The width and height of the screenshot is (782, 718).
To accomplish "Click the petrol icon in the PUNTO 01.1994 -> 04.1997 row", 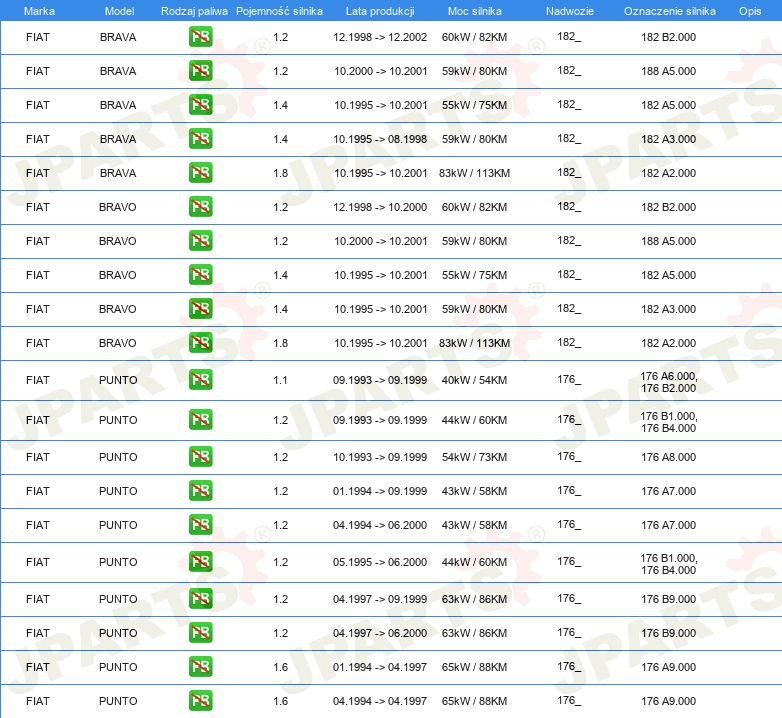I will pyautogui.click(x=200, y=667).
